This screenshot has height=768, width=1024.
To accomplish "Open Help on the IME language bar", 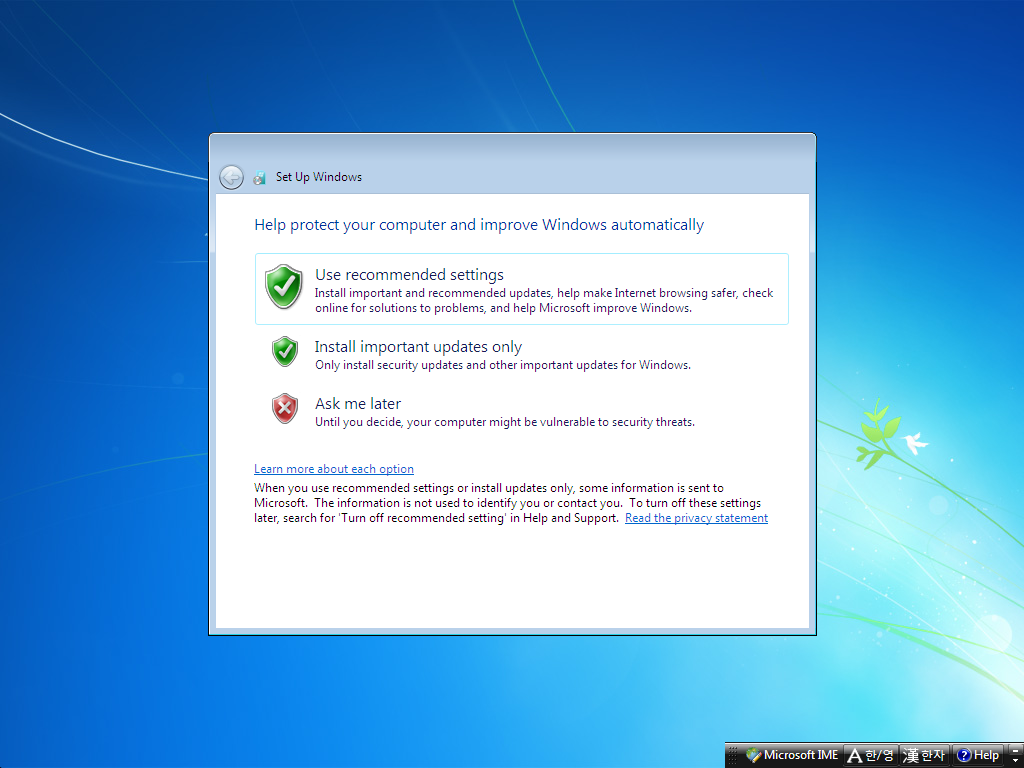I will point(978,756).
